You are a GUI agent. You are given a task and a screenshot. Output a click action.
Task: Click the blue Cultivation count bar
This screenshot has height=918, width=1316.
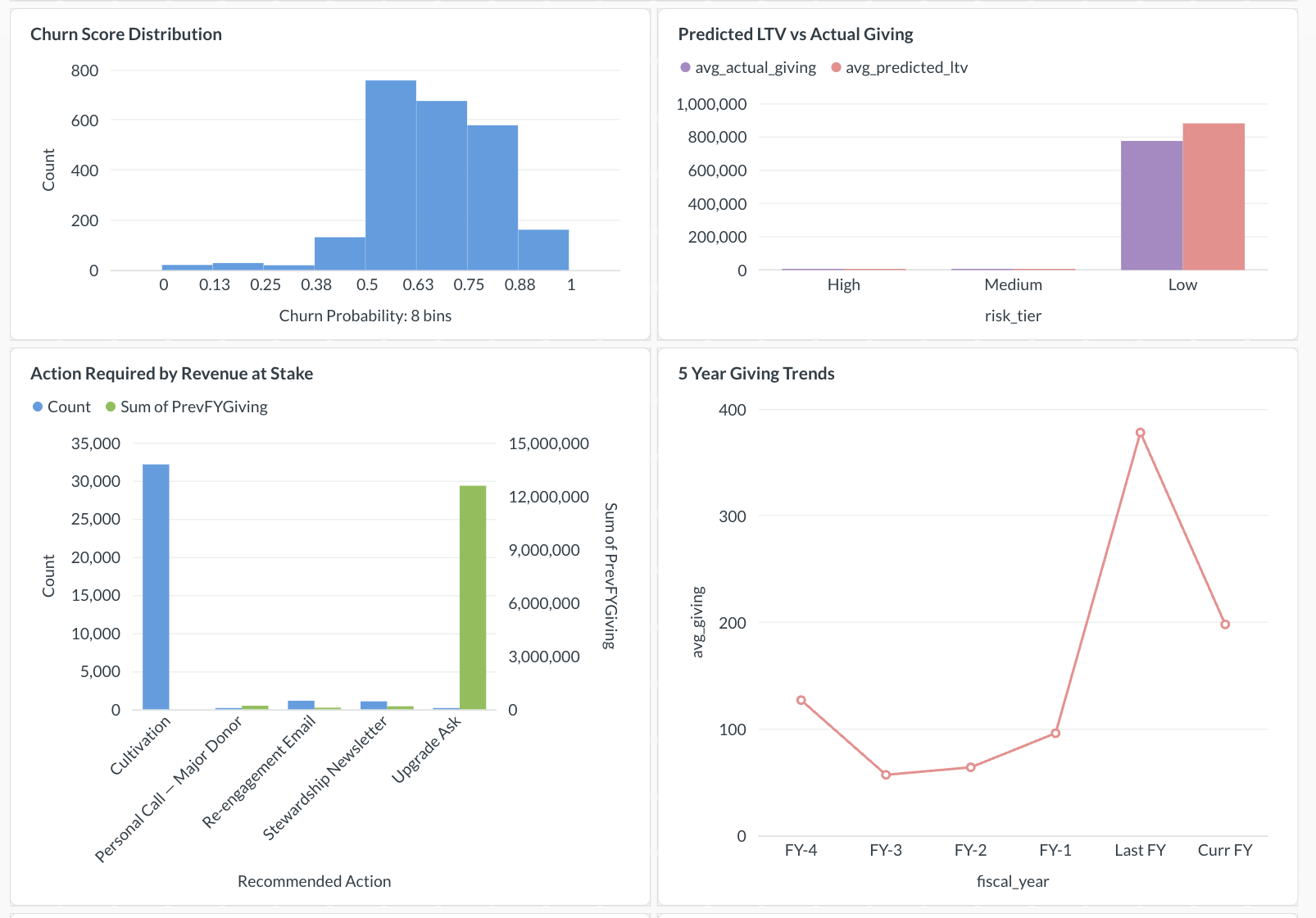coord(156,587)
